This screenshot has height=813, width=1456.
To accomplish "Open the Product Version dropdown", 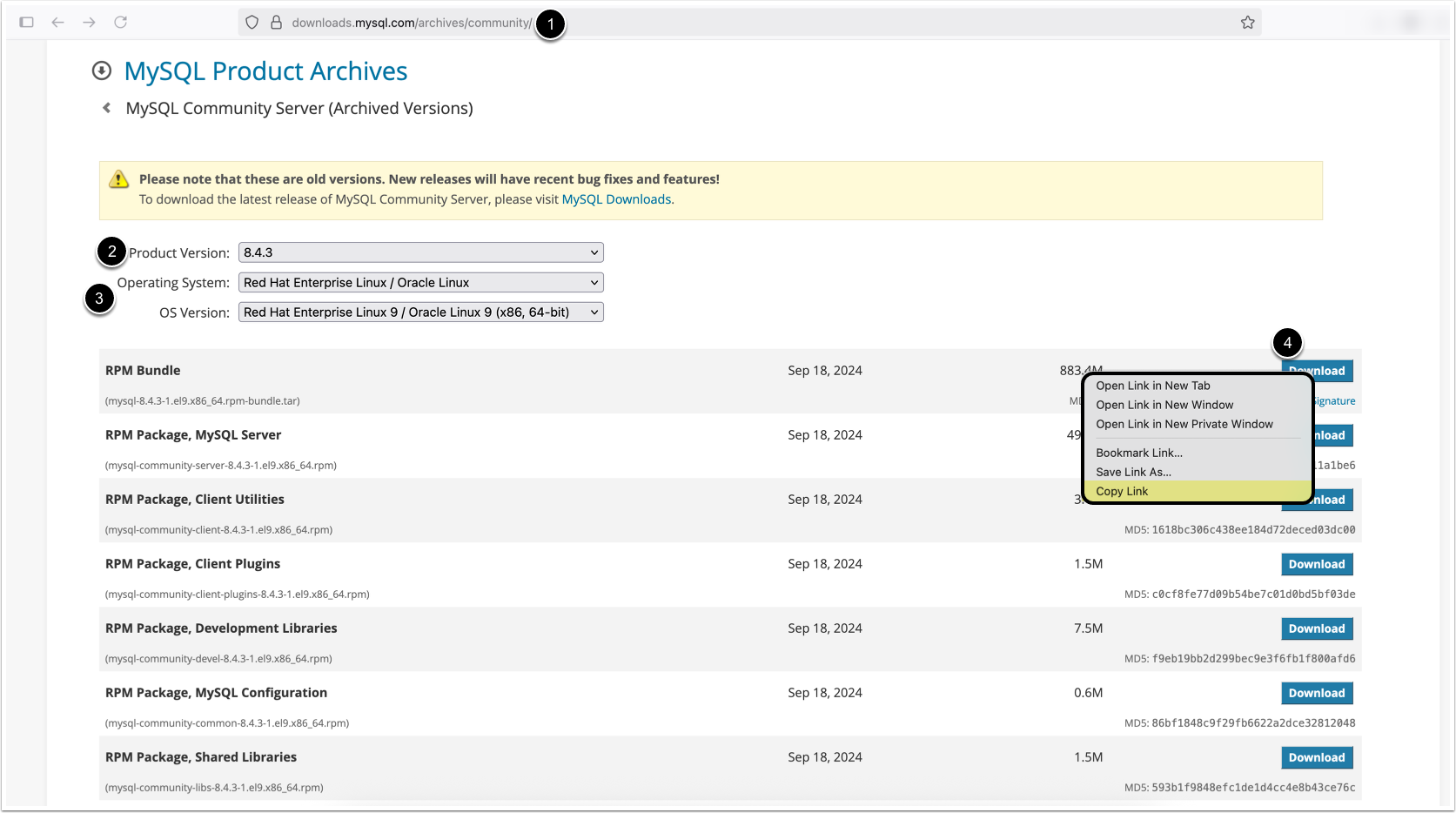I will pyautogui.click(x=420, y=252).
